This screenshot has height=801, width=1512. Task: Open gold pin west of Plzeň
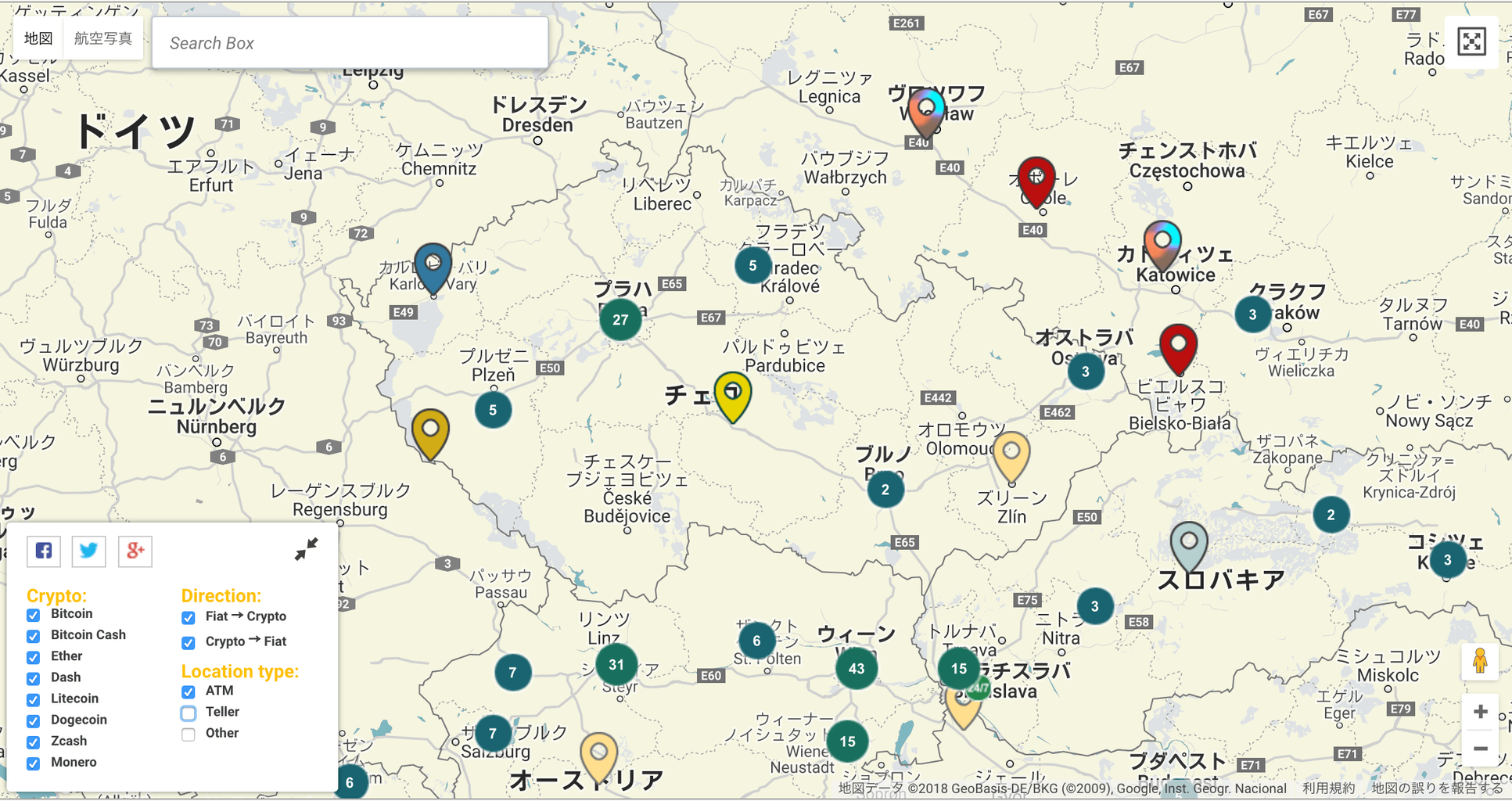pyautogui.click(x=430, y=434)
